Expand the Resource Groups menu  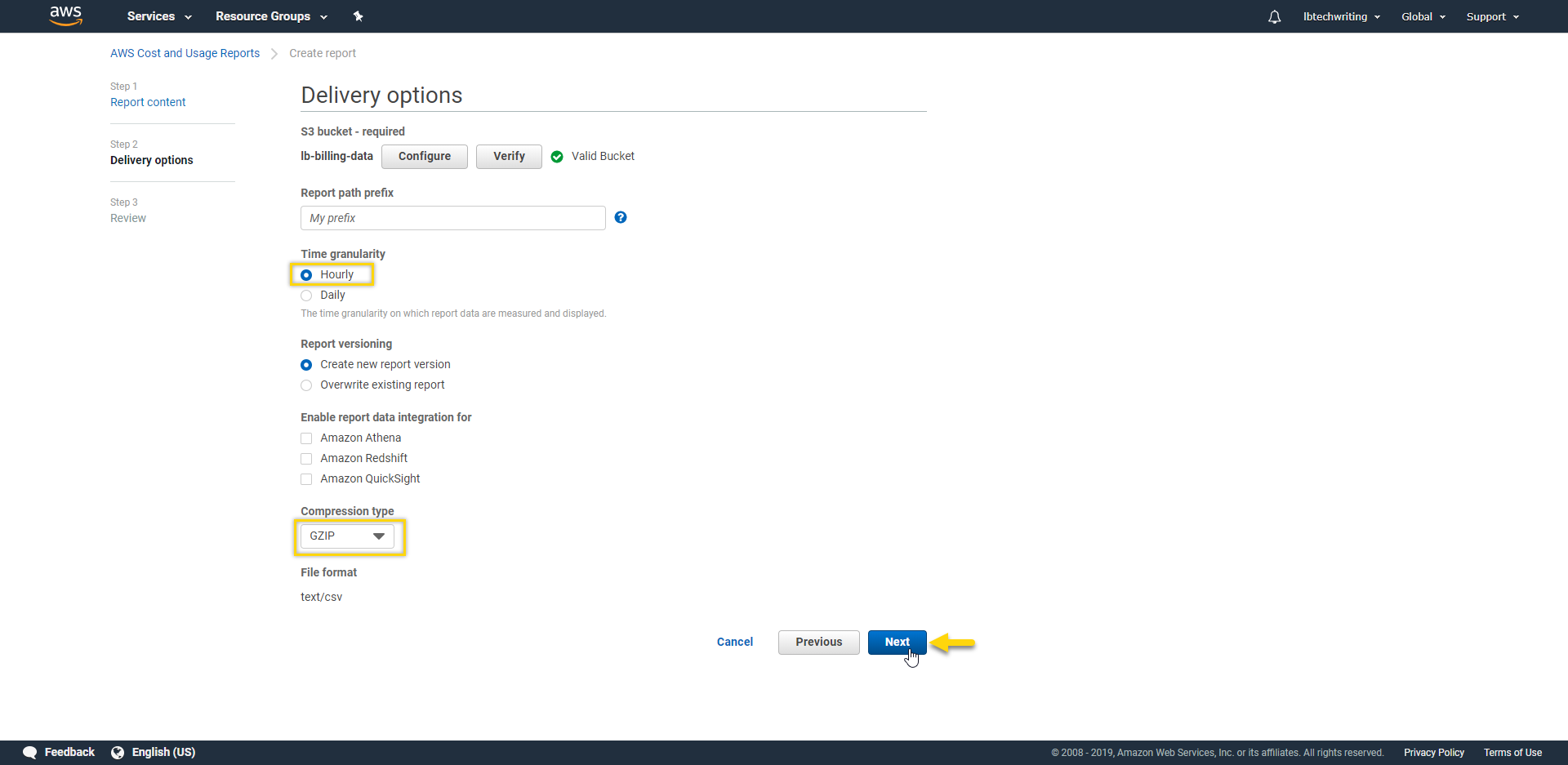tap(271, 16)
